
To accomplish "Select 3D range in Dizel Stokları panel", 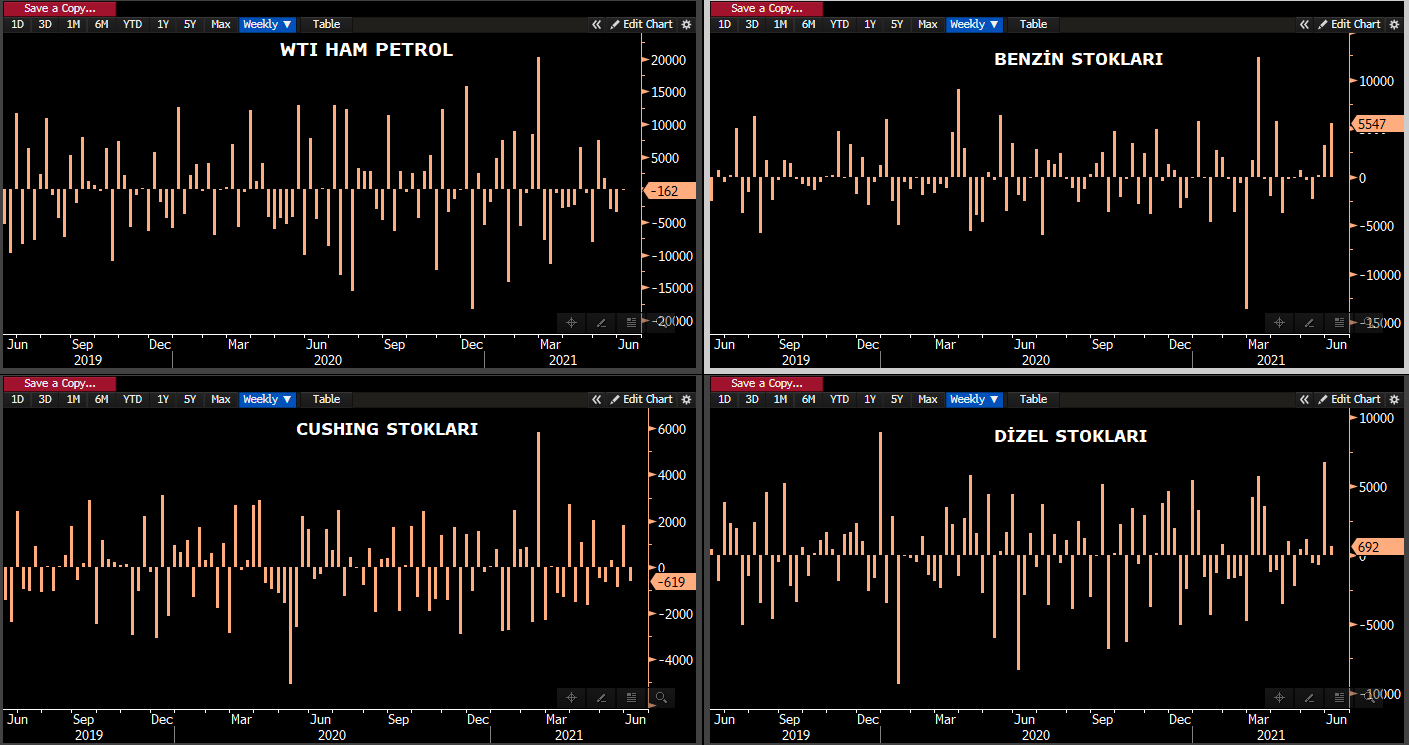I will click(752, 399).
